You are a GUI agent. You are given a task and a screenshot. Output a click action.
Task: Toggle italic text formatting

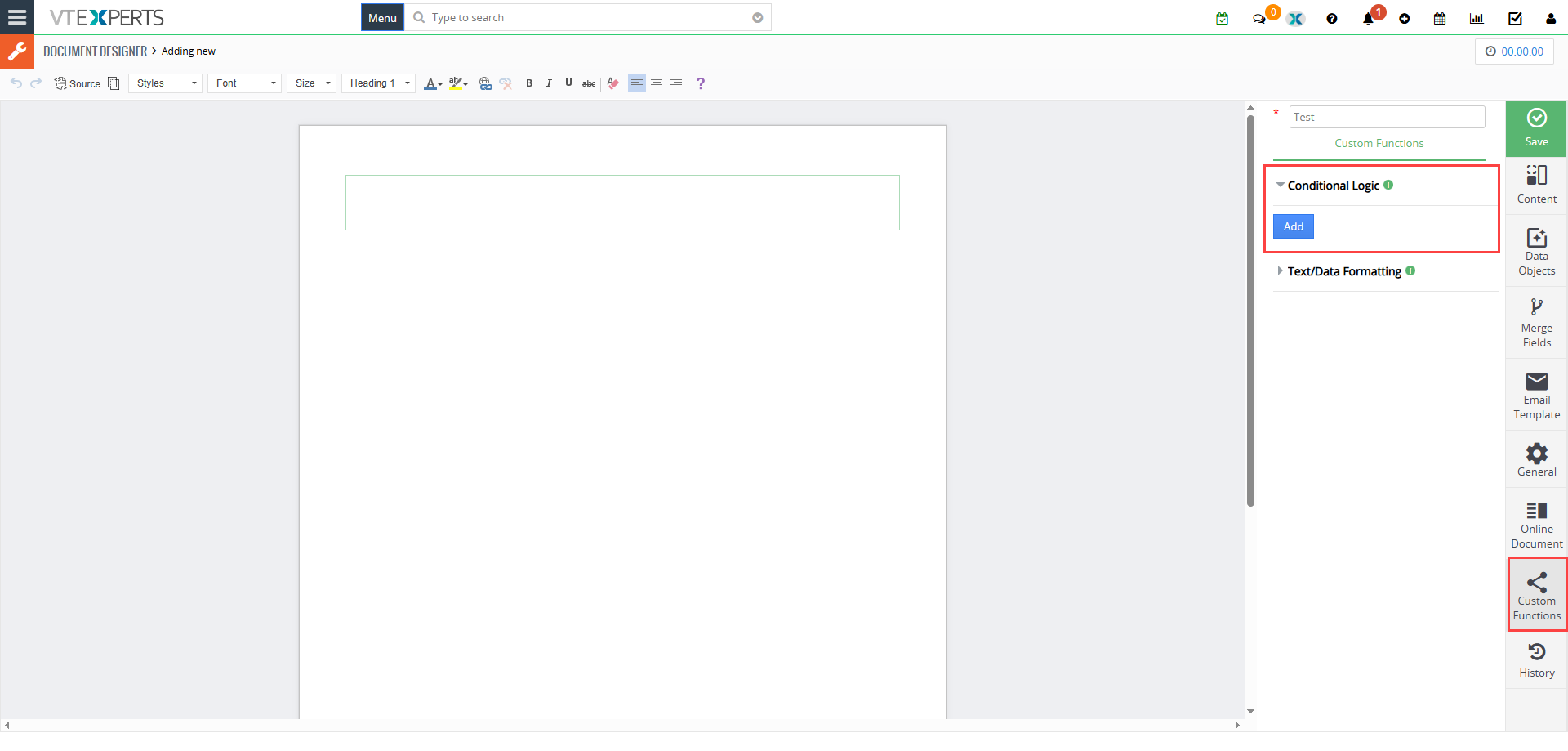point(549,83)
